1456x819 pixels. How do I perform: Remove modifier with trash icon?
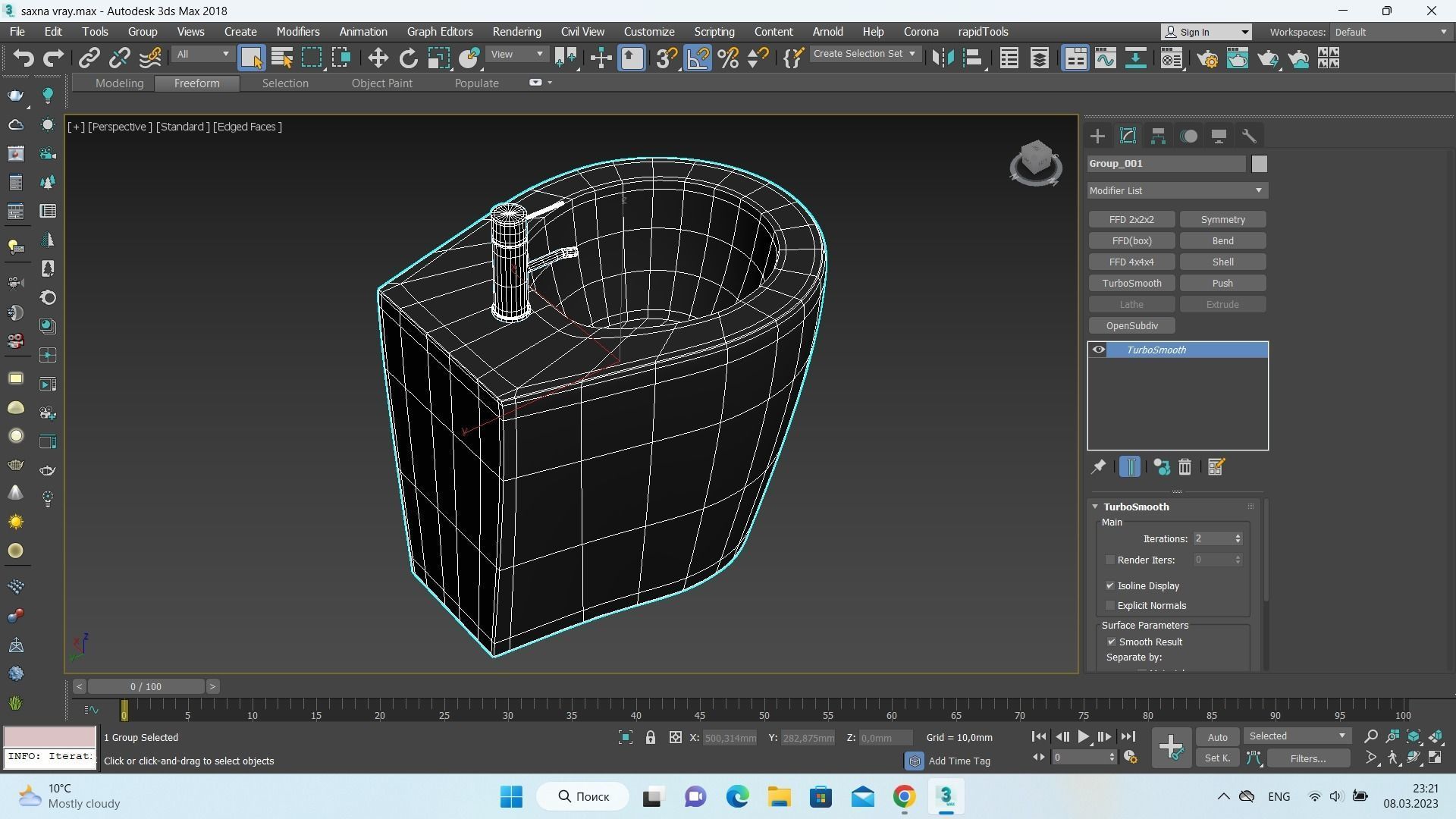click(x=1185, y=467)
